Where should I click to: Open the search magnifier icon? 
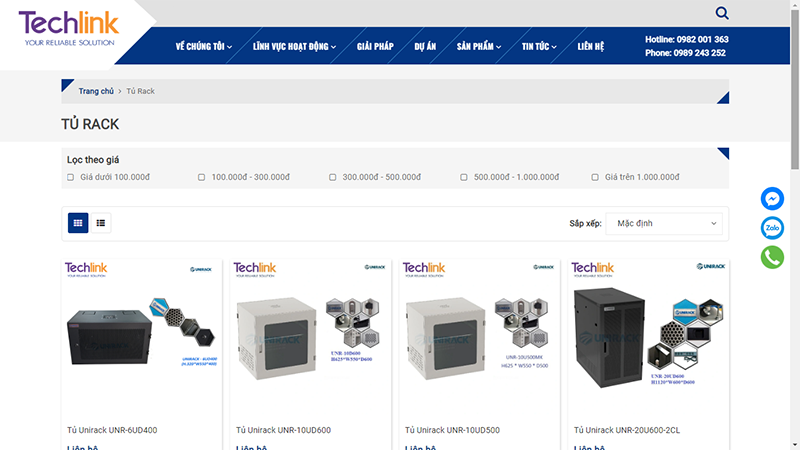(721, 13)
